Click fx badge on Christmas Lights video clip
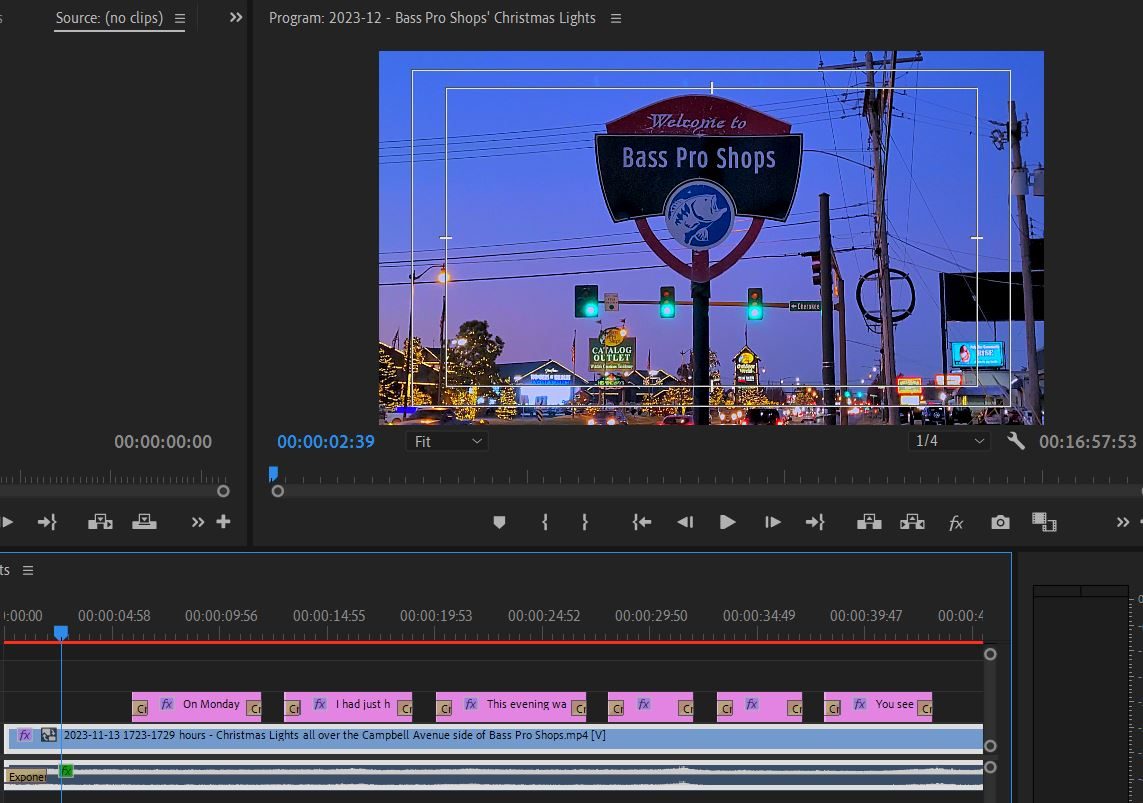Screen dimensions: 1143x803 pos(25,735)
